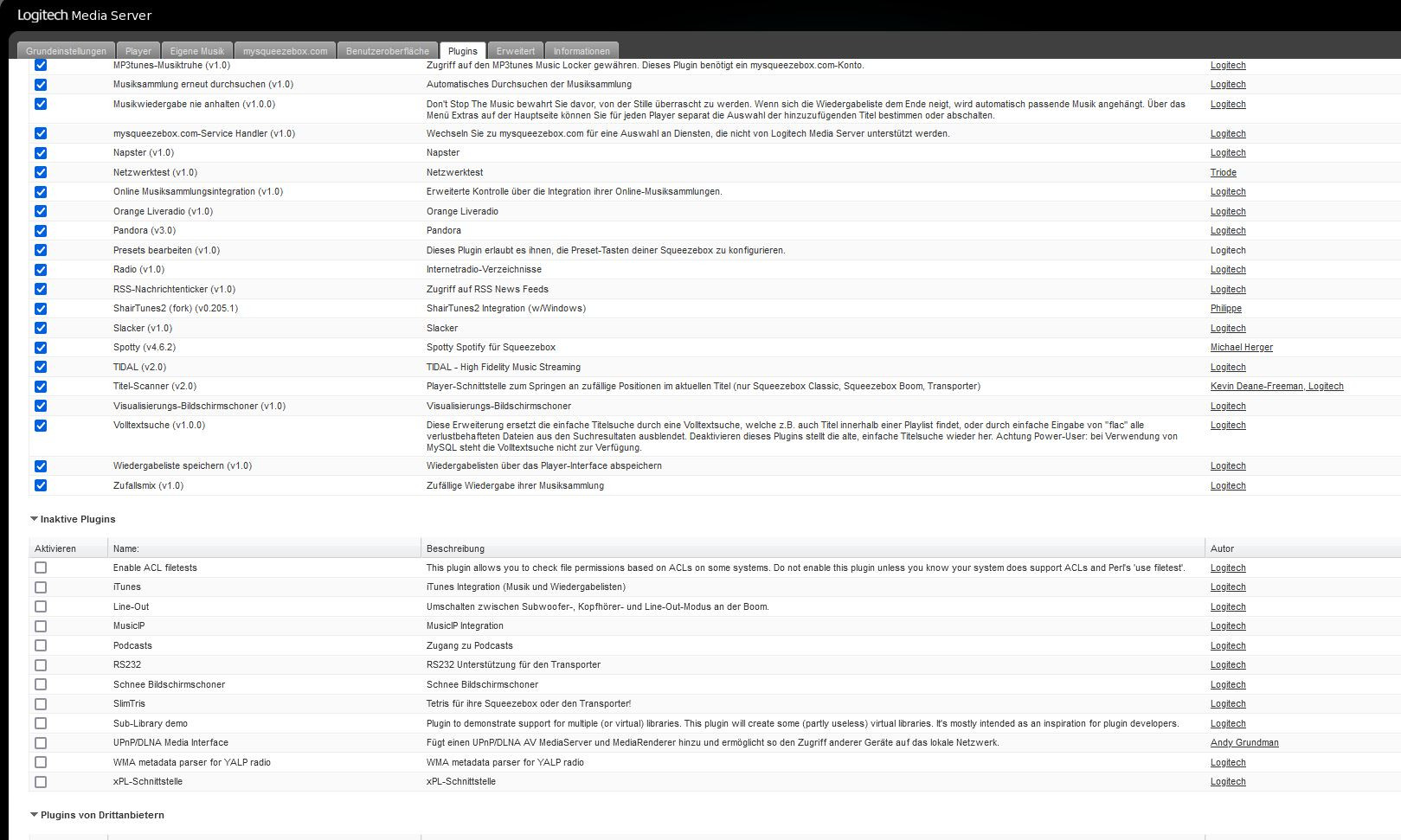The image size is (1401, 840).
Task: Open the Logitech link for Sub-Library demo
Action: (x=1228, y=723)
